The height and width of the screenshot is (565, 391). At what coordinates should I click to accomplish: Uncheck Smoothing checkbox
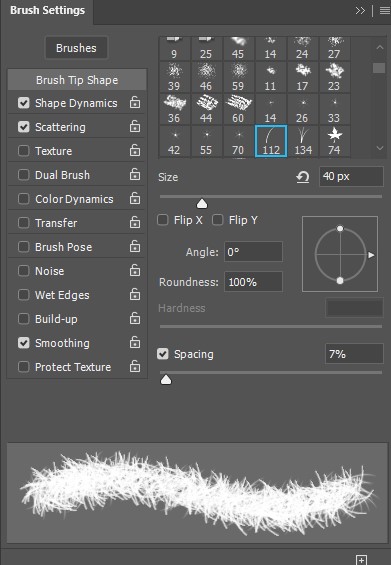24,343
